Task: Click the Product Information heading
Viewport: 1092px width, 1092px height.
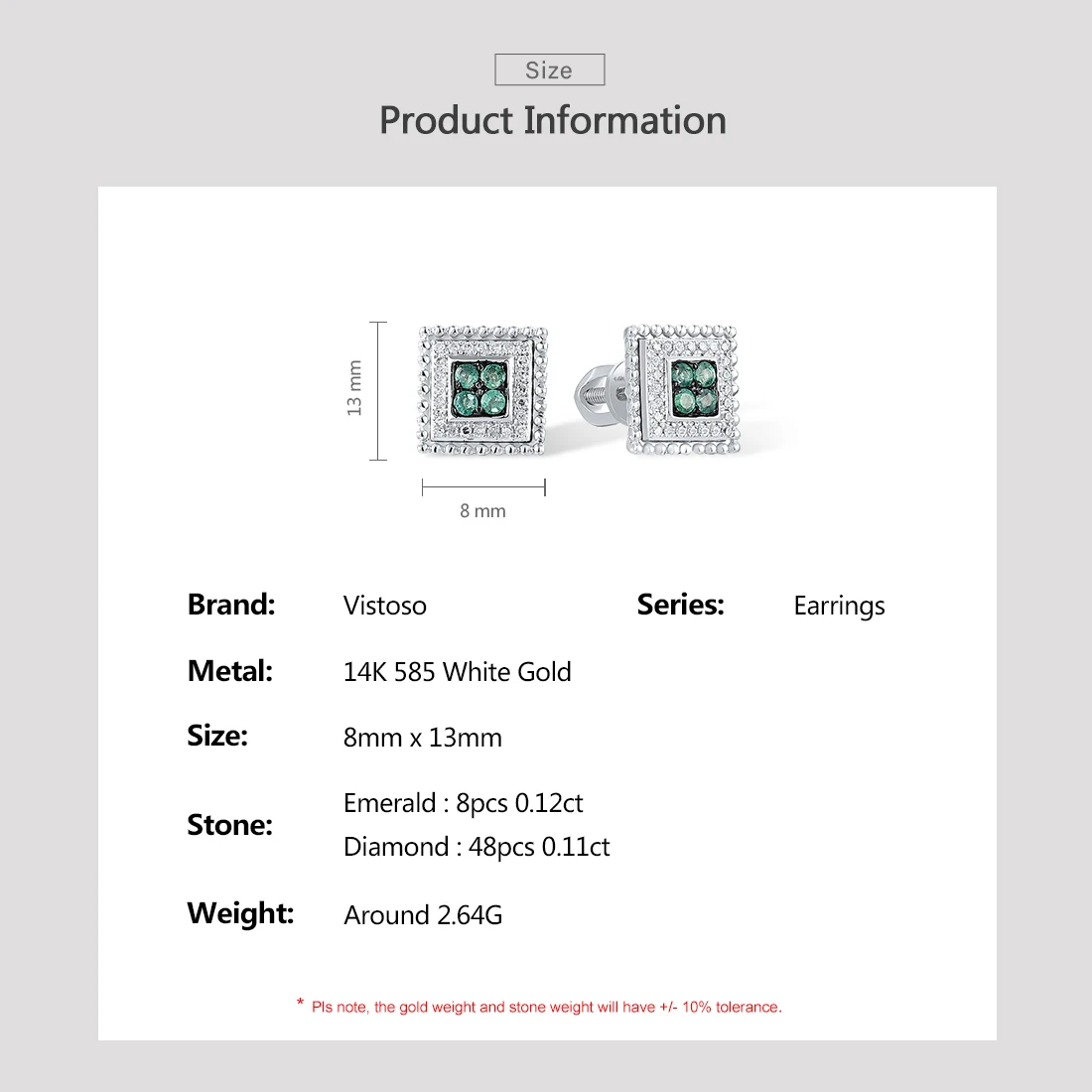Action: tap(553, 120)
